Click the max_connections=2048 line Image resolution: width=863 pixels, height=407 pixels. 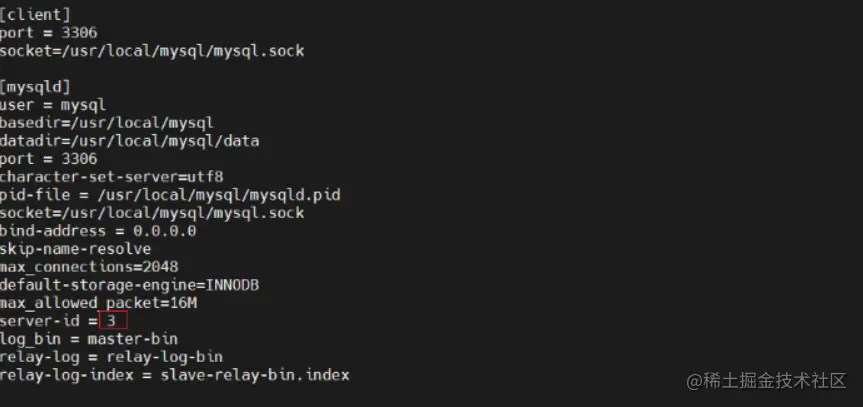[x=89, y=267]
